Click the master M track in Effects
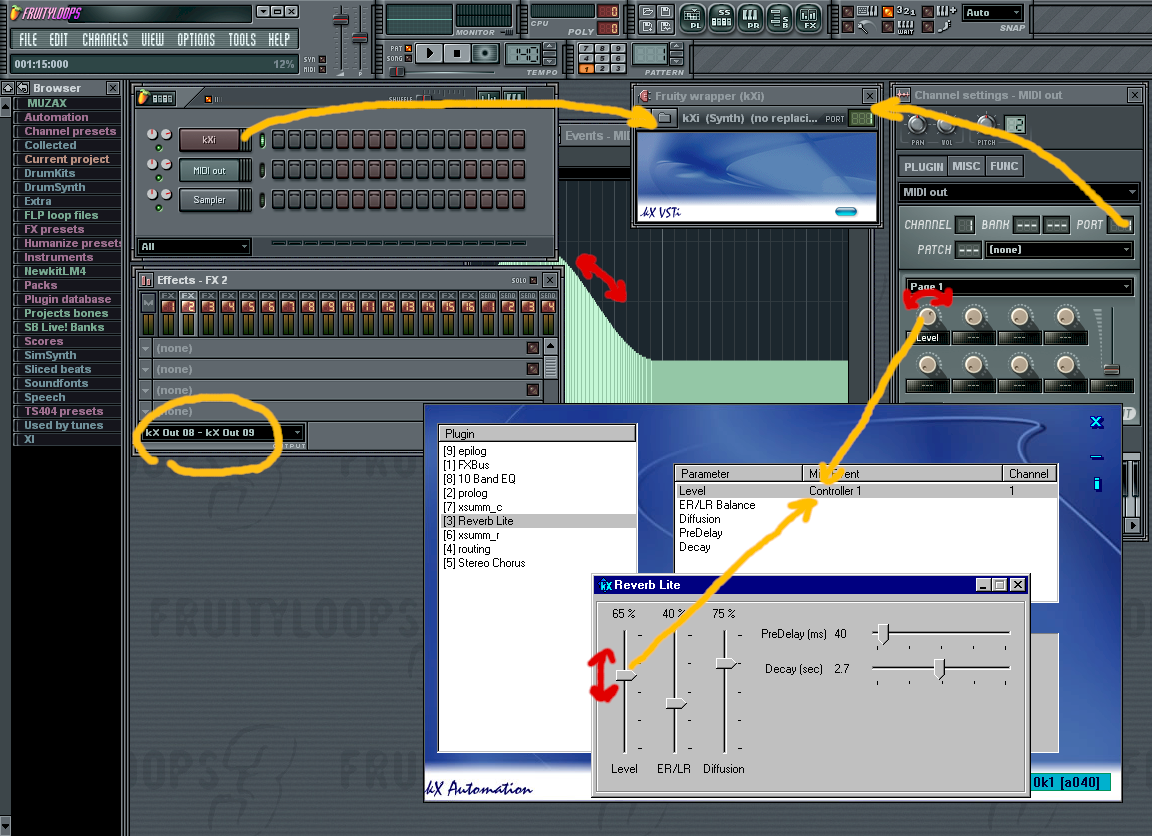The height and width of the screenshot is (836, 1152). coord(148,313)
